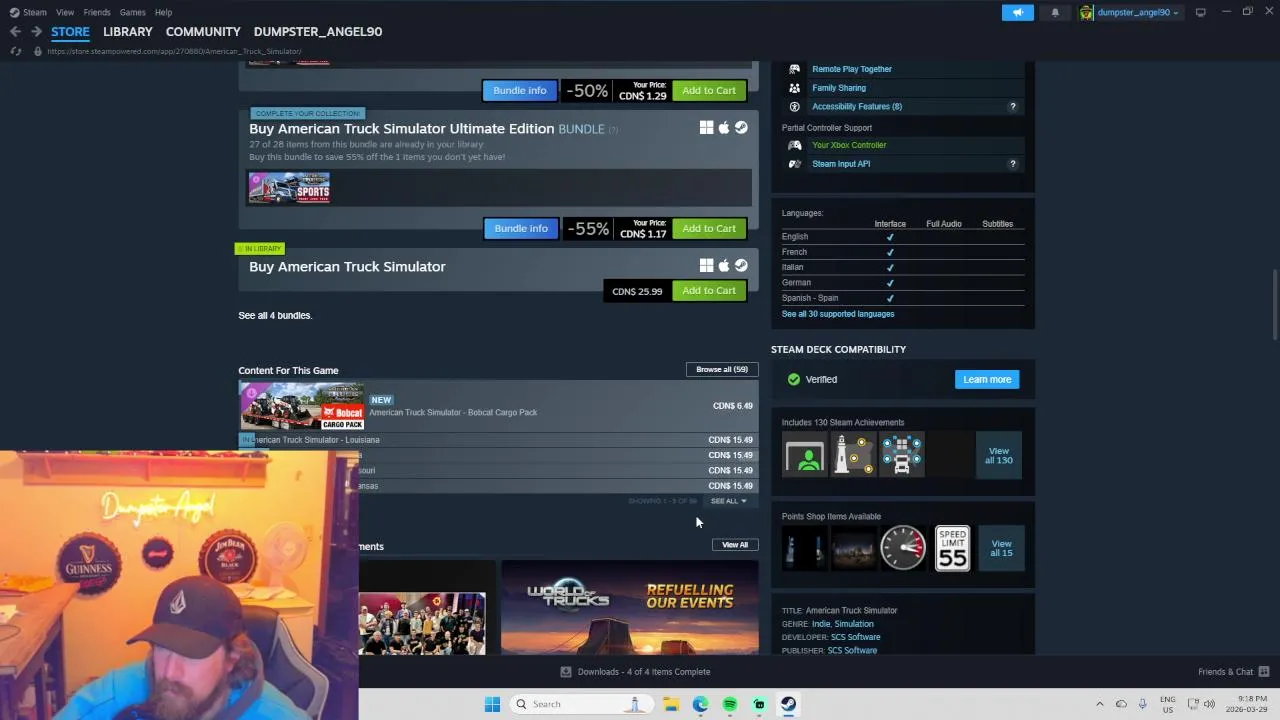The width and height of the screenshot is (1280, 720).
Task: Open the Friends menu
Action: 97,12
